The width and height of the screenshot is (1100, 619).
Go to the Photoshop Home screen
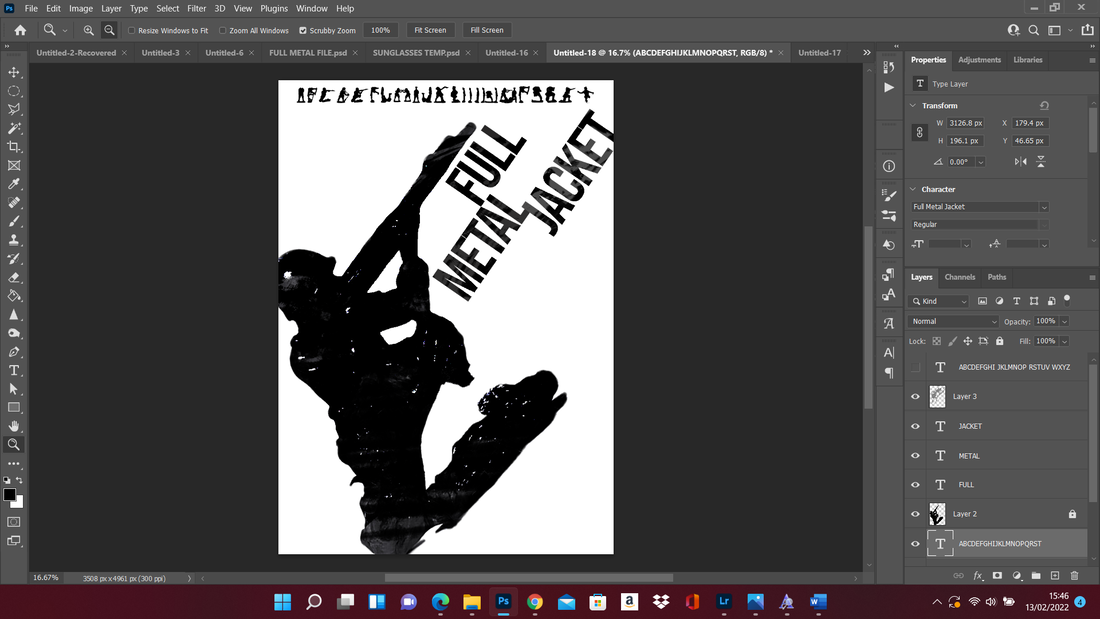tap(20, 30)
